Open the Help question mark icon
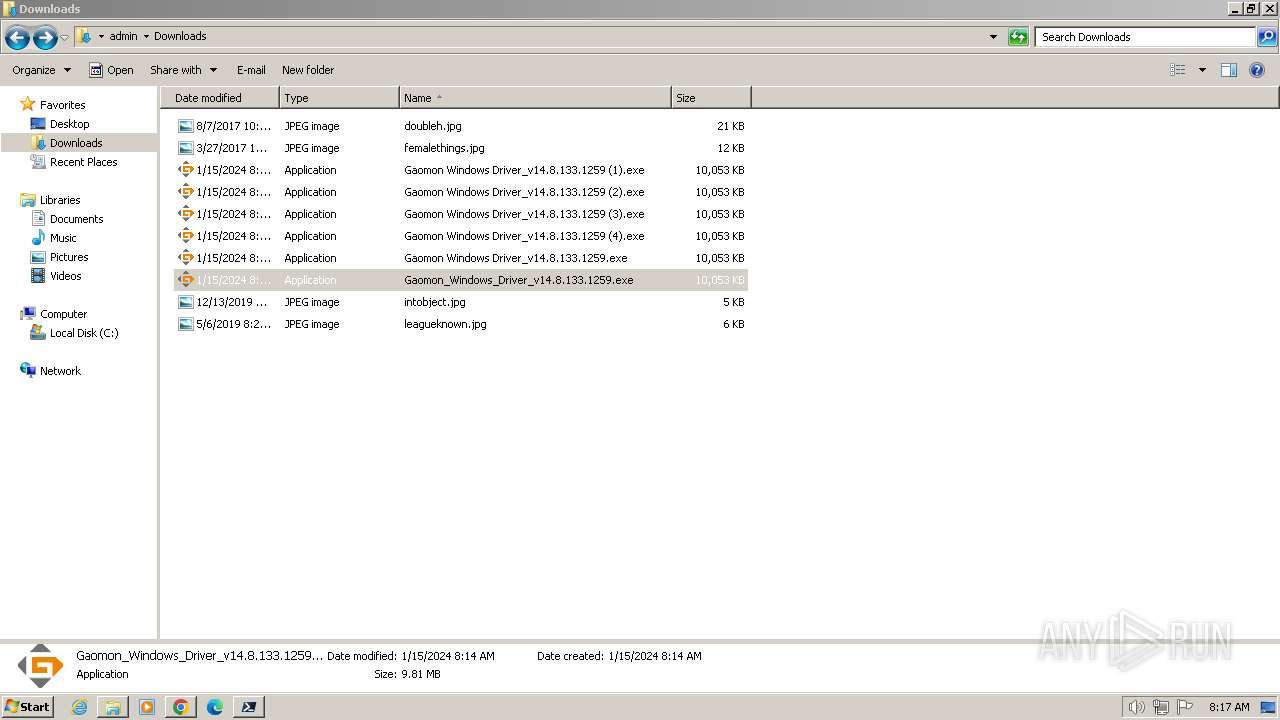Screen dimensions: 1280x720 point(1257,70)
